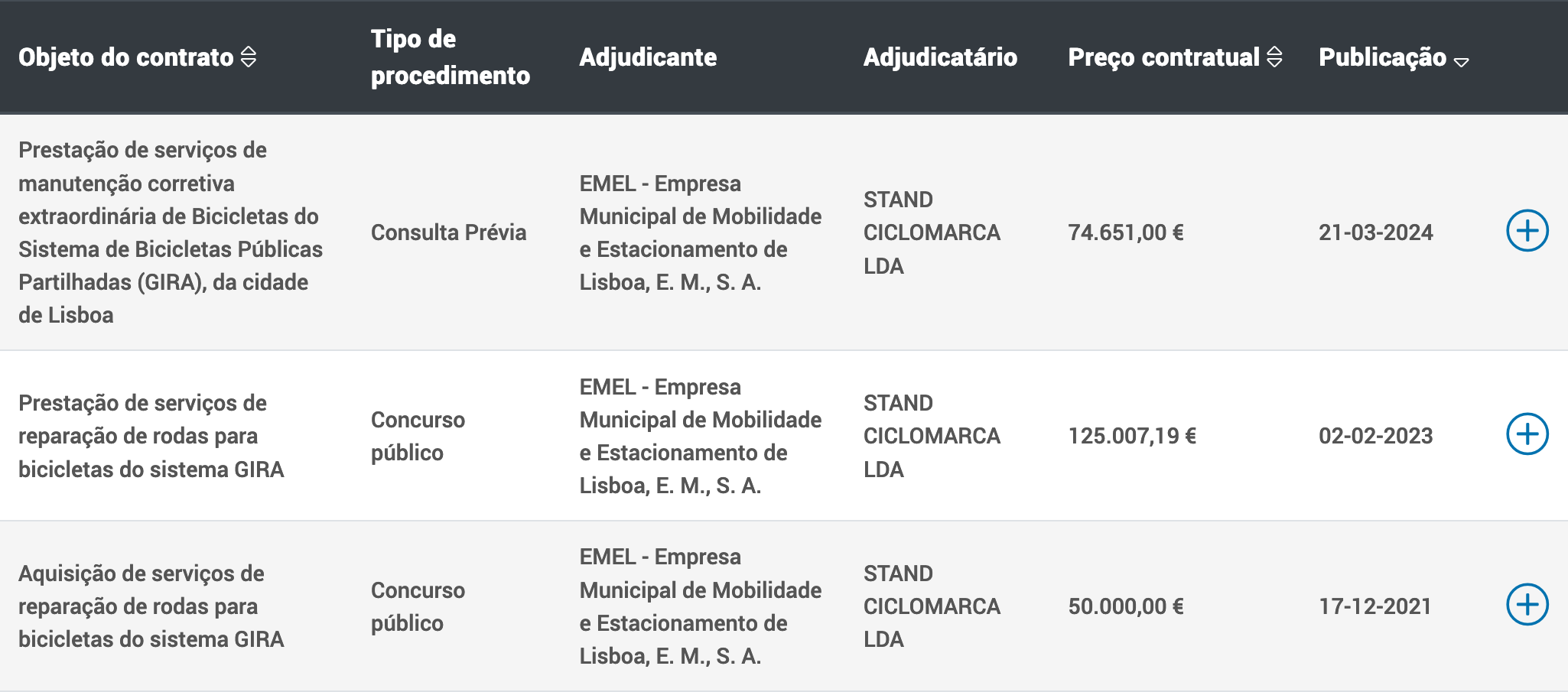Click STAND CICLOMARCA LDA in the first row
The image size is (1568, 692).
932,232
